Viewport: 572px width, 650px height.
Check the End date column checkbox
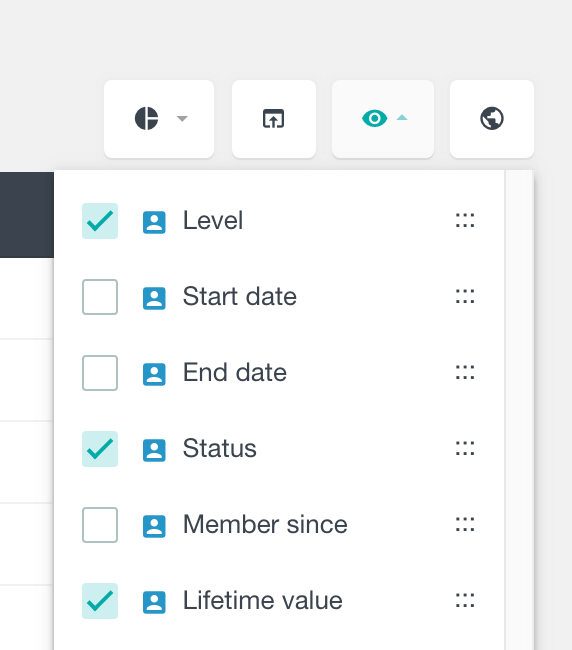tap(100, 373)
